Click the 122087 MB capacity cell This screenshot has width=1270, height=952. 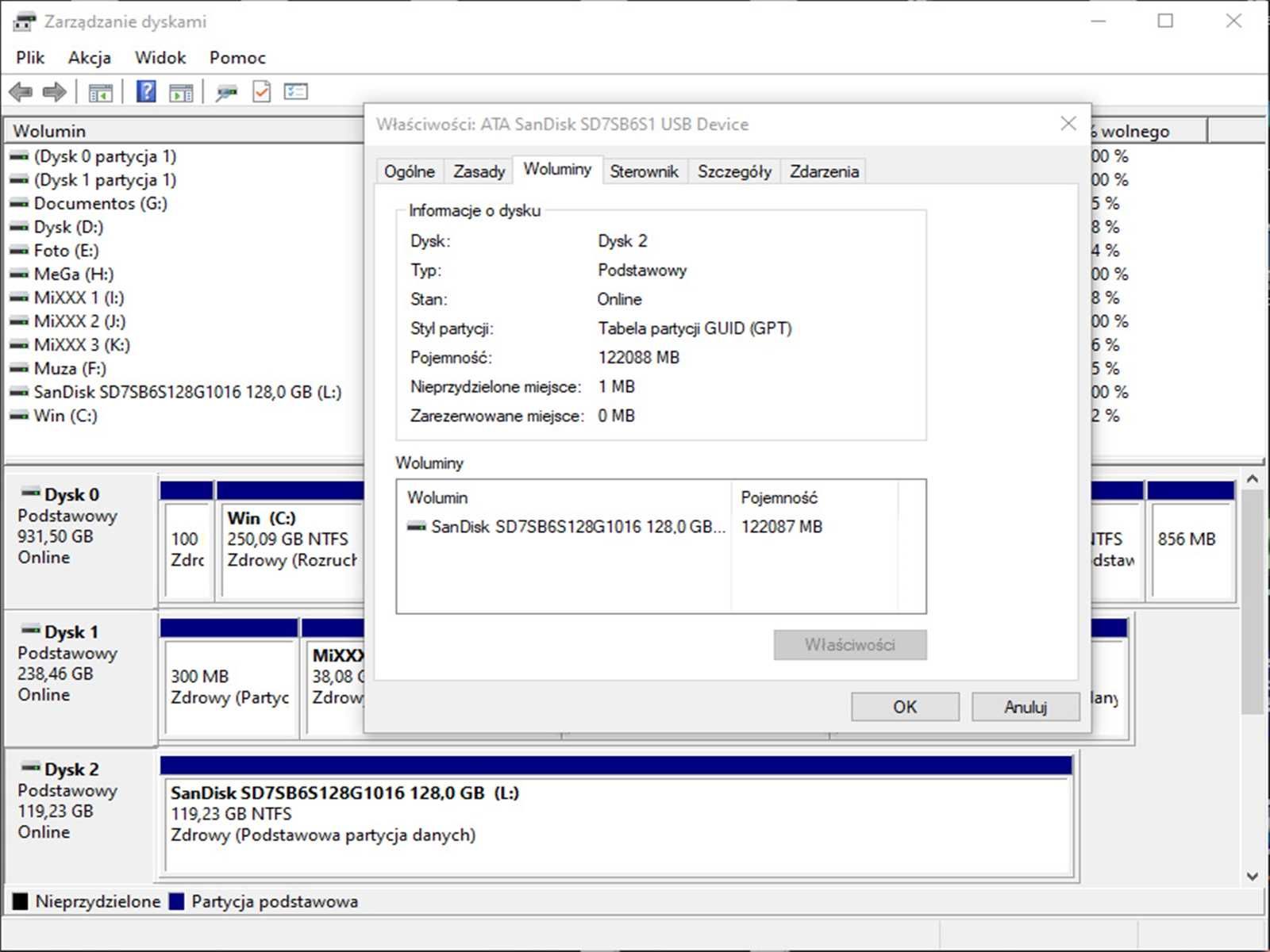pyautogui.click(x=782, y=527)
